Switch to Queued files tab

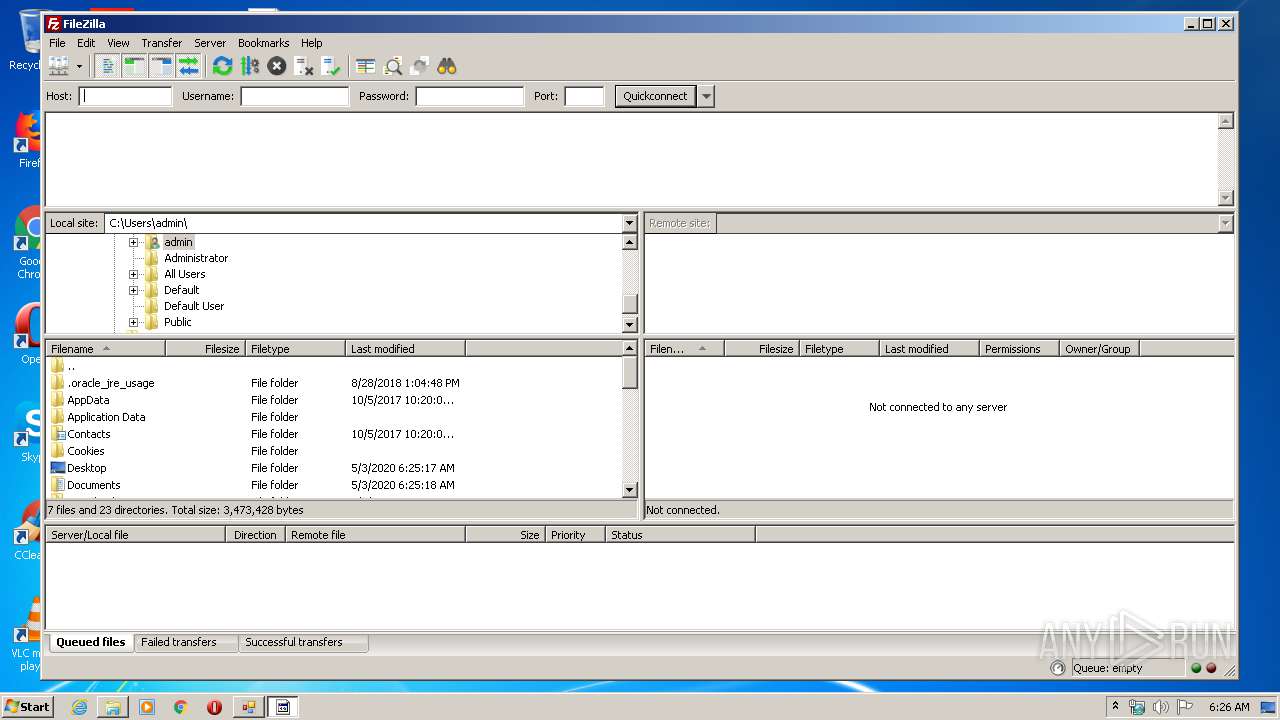(91, 642)
